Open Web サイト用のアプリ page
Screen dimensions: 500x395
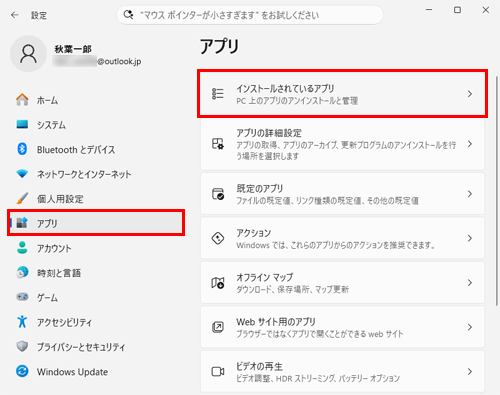[342, 327]
